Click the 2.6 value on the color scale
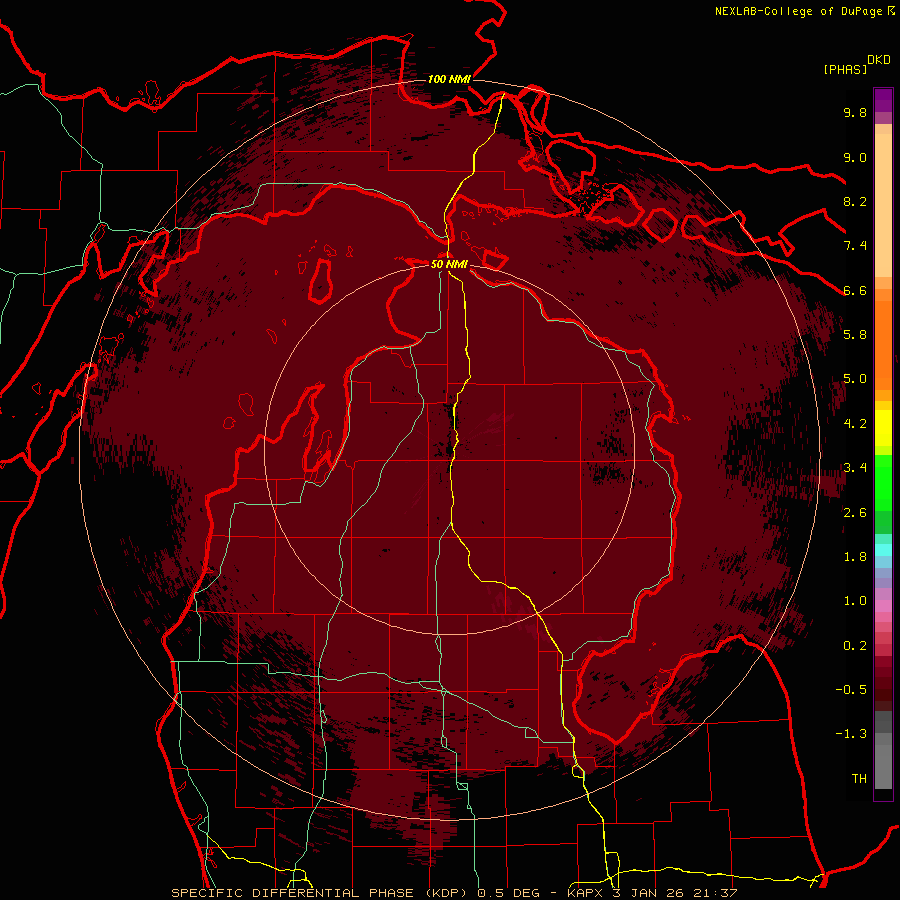Viewport: 900px width, 900px height. (x=855, y=513)
